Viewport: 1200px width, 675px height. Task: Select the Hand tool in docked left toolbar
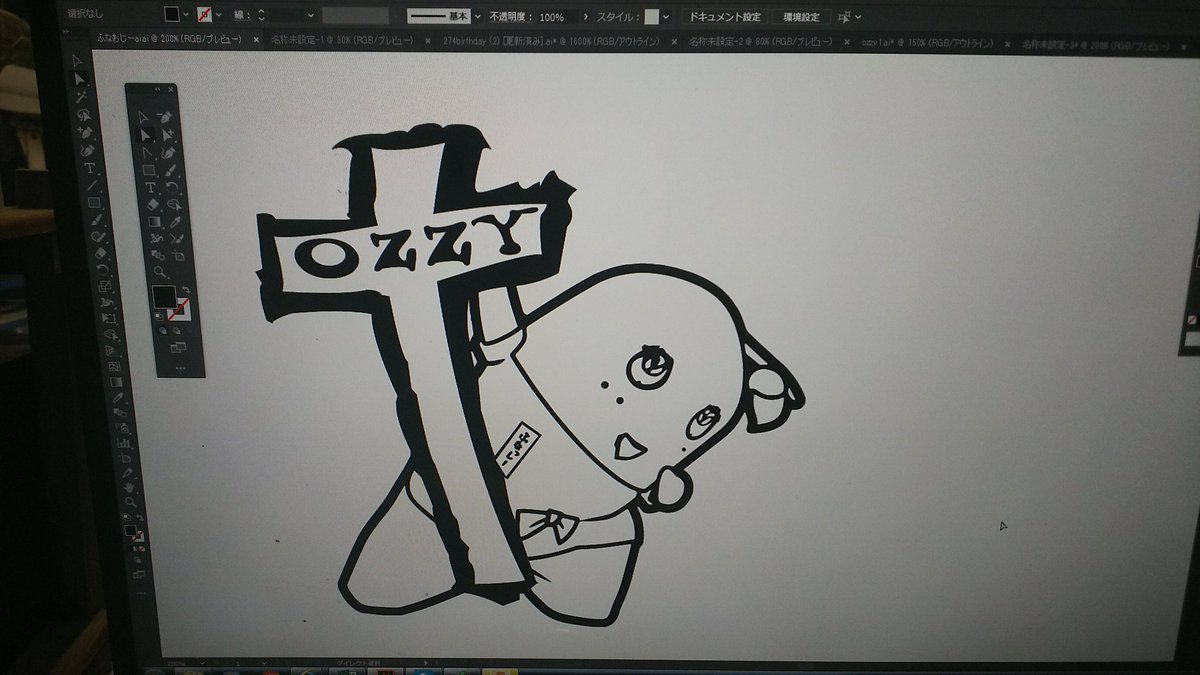point(128,486)
